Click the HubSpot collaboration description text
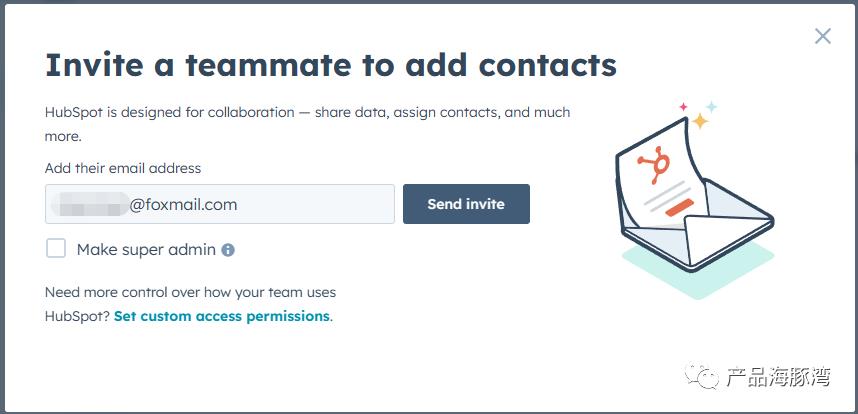The height and width of the screenshot is (414, 858). pos(308,124)
